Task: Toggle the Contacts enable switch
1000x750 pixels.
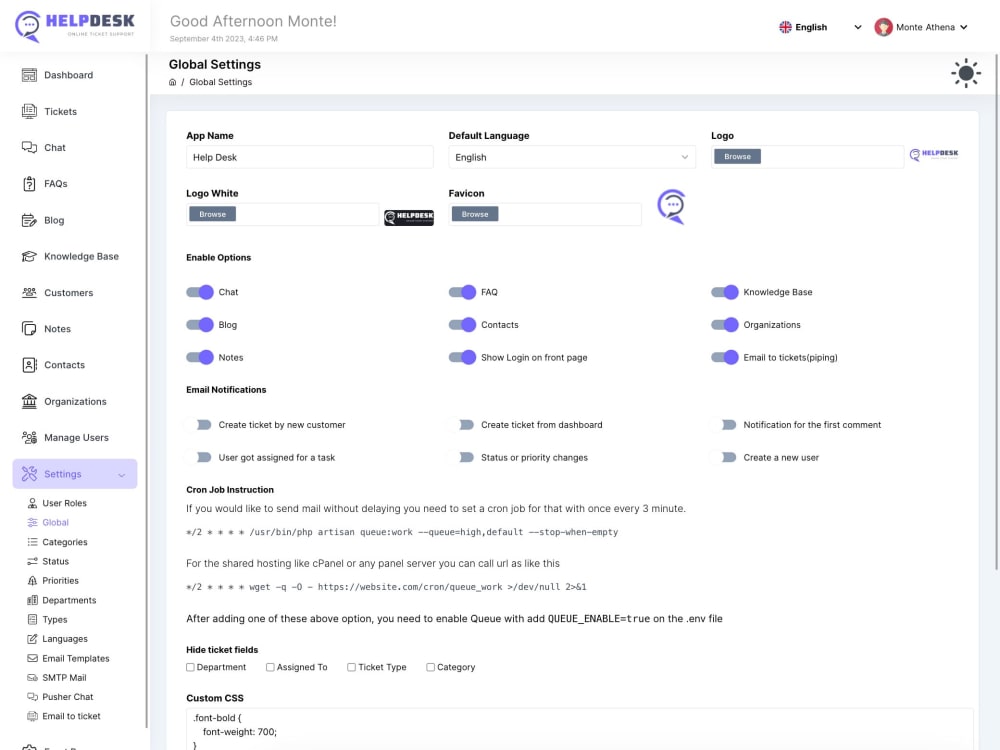Action: (x=462, y=325)
